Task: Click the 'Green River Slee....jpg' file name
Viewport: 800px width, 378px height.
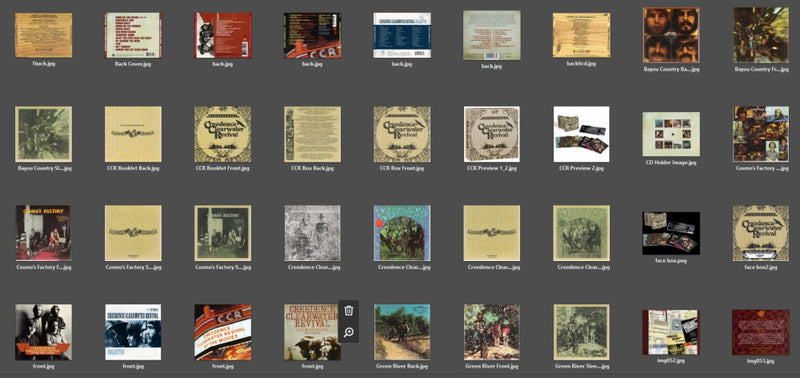Action: [x=581, y=366]
